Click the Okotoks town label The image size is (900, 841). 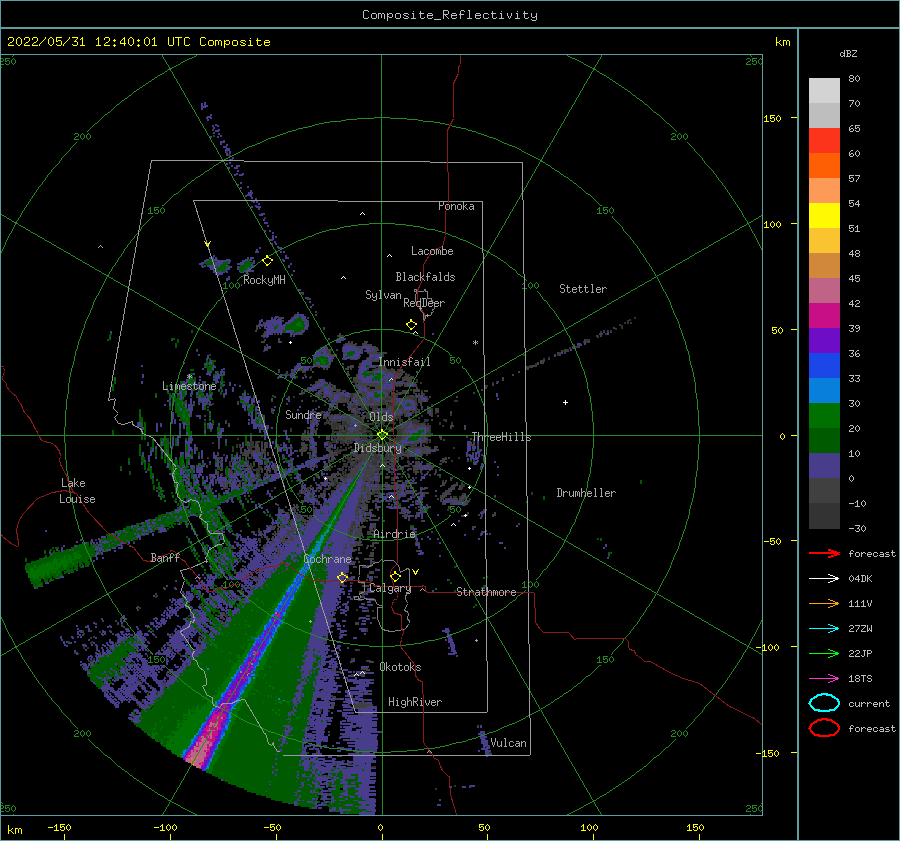[x=401, y=667]
